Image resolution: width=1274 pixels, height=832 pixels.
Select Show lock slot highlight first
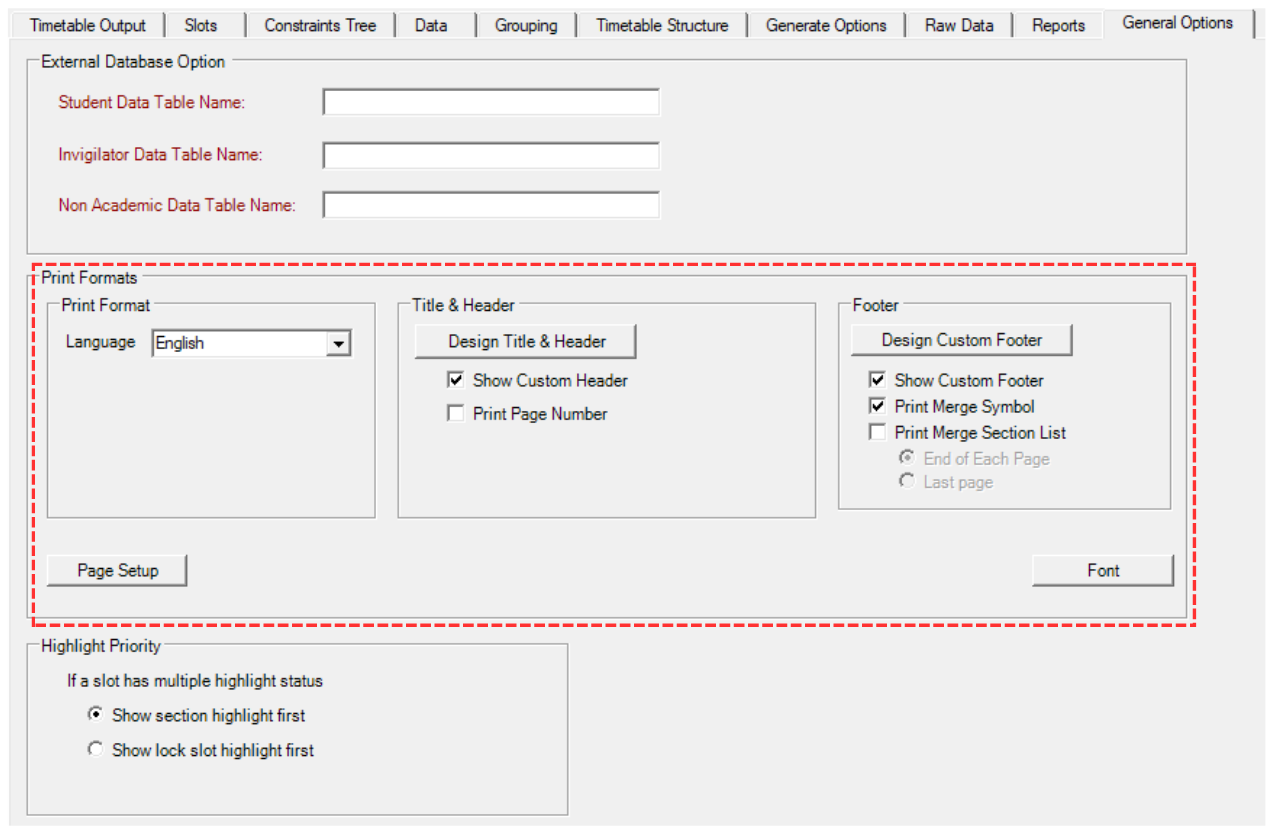pos(96,750)
